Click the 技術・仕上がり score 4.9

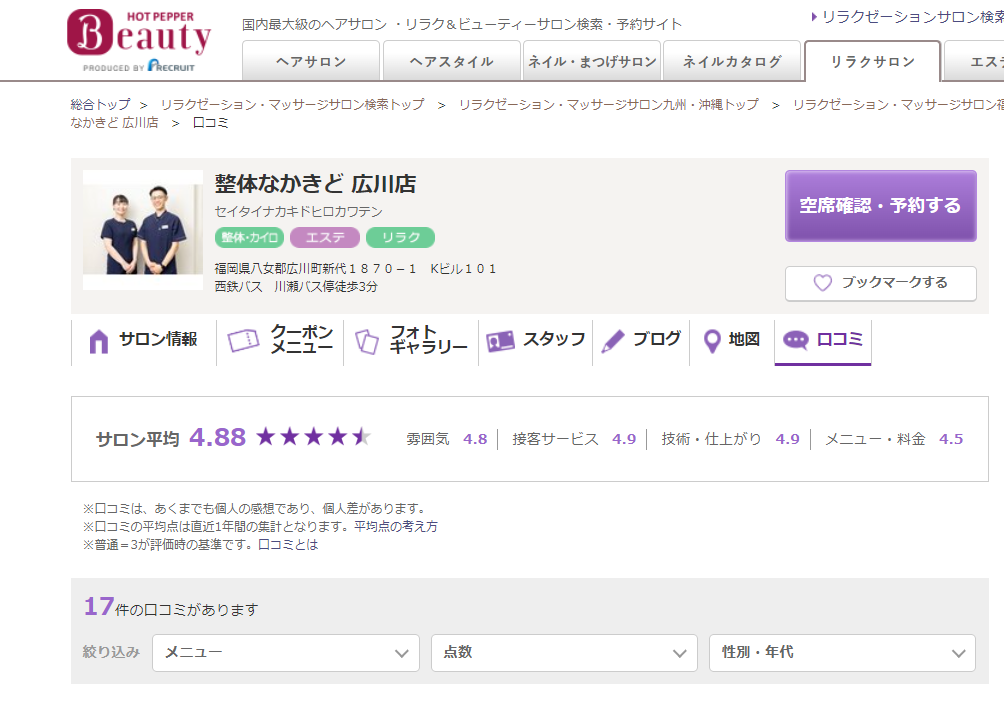[x=788, y=439]
